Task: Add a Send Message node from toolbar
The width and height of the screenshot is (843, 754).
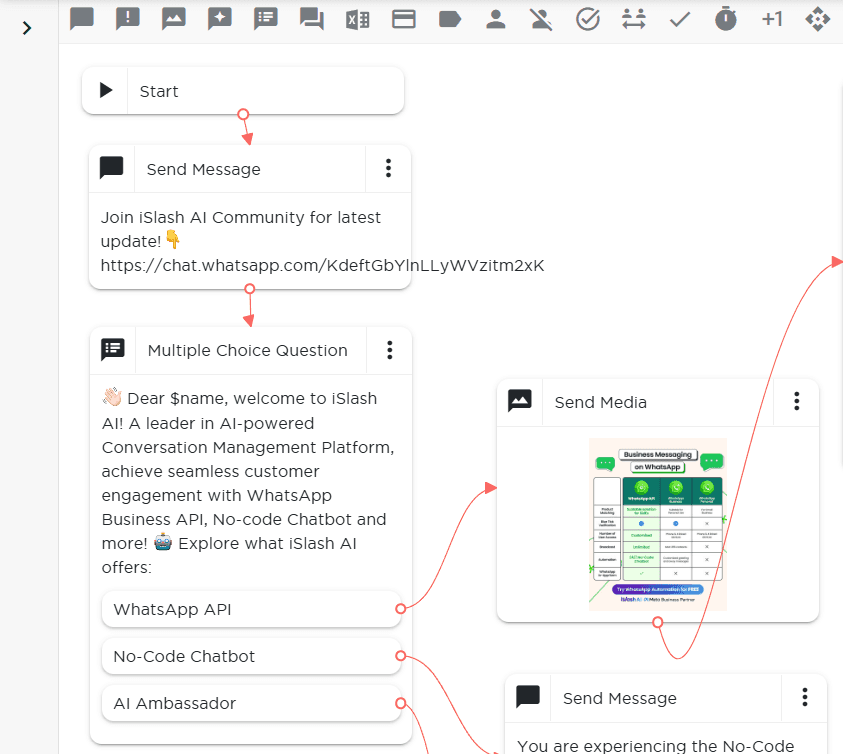Action: point(82,19)
